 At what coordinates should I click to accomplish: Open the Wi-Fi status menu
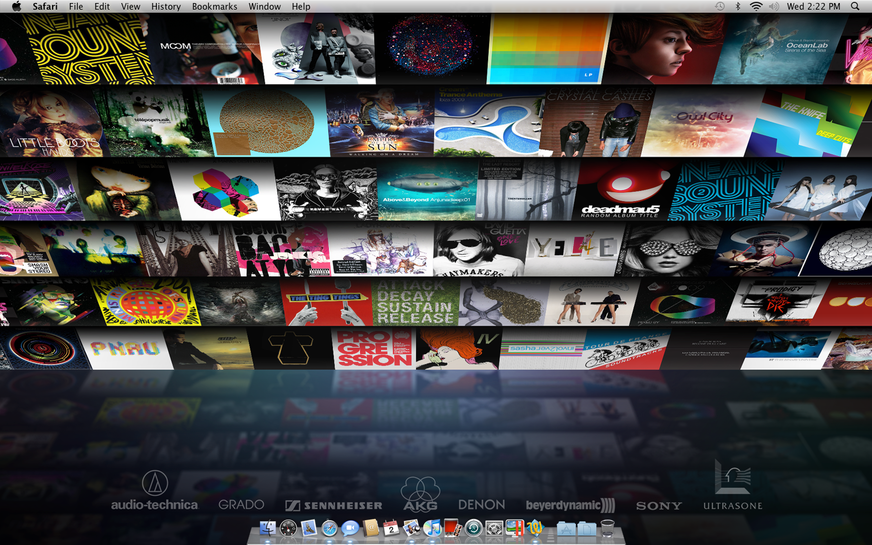click(756, 6)
